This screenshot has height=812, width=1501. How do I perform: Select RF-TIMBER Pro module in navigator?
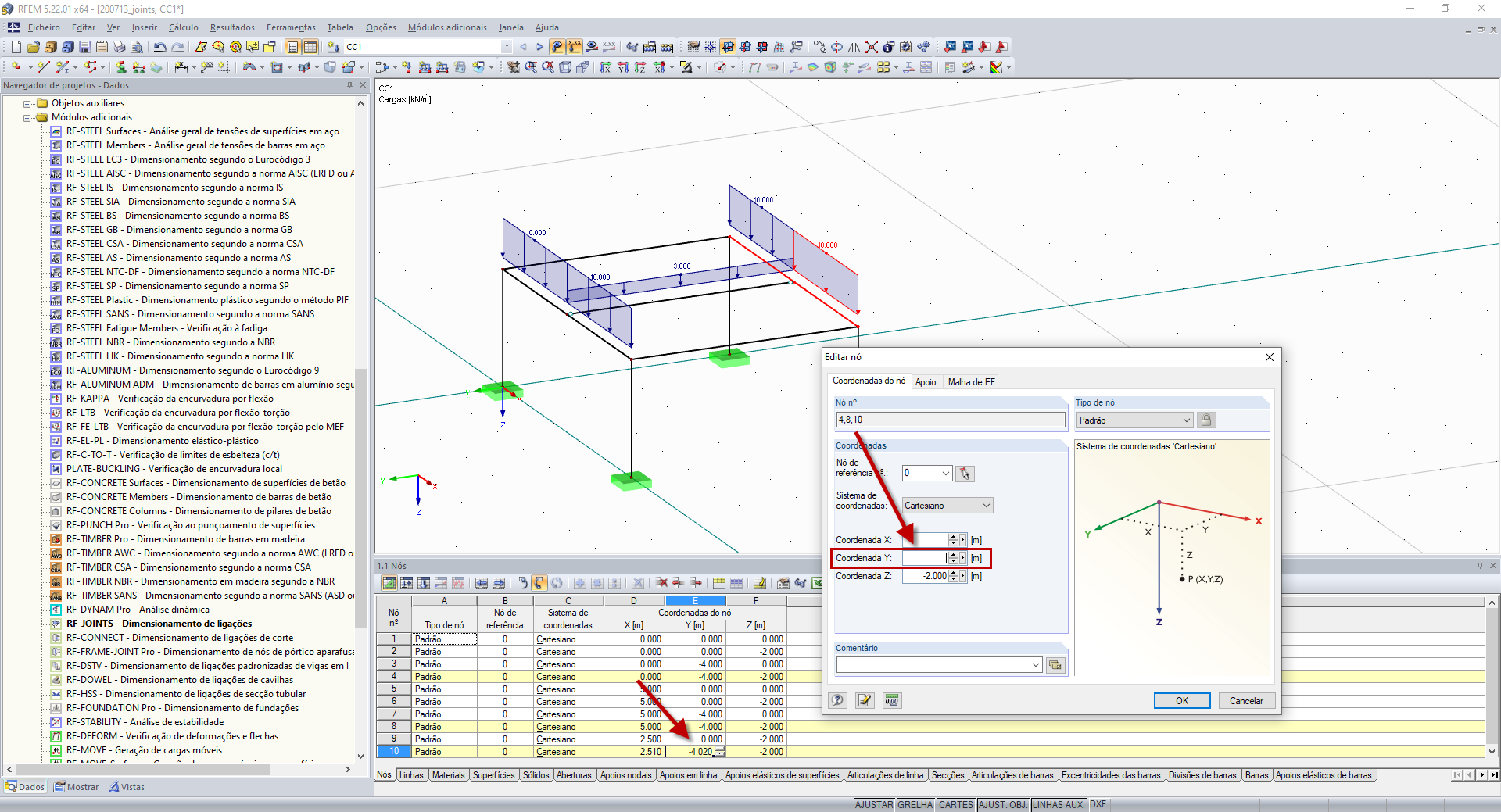(185, 539)
